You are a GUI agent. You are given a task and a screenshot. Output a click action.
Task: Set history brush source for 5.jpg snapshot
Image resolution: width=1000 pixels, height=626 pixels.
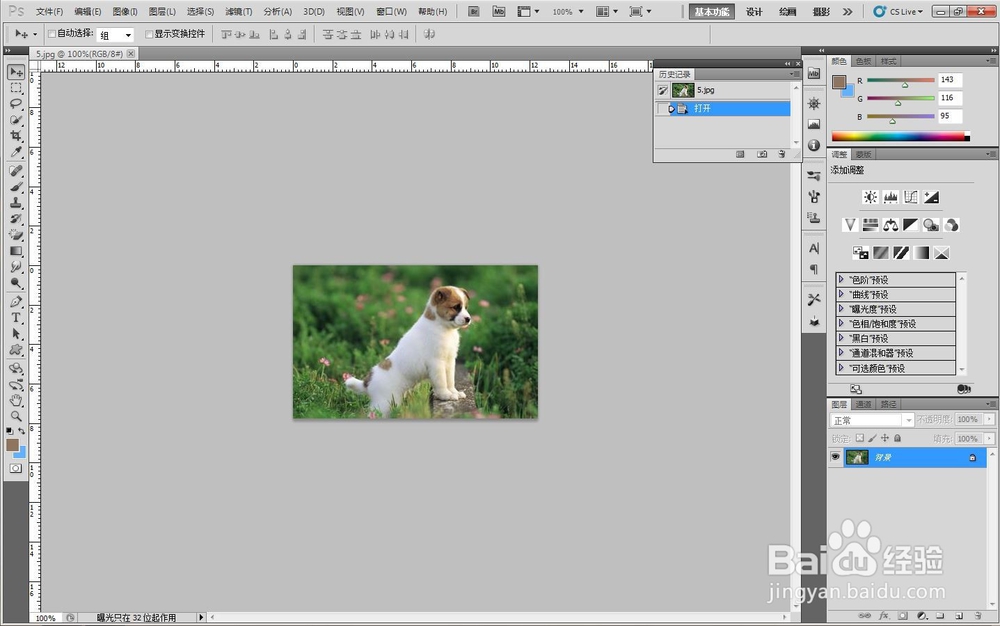[663, 91]
